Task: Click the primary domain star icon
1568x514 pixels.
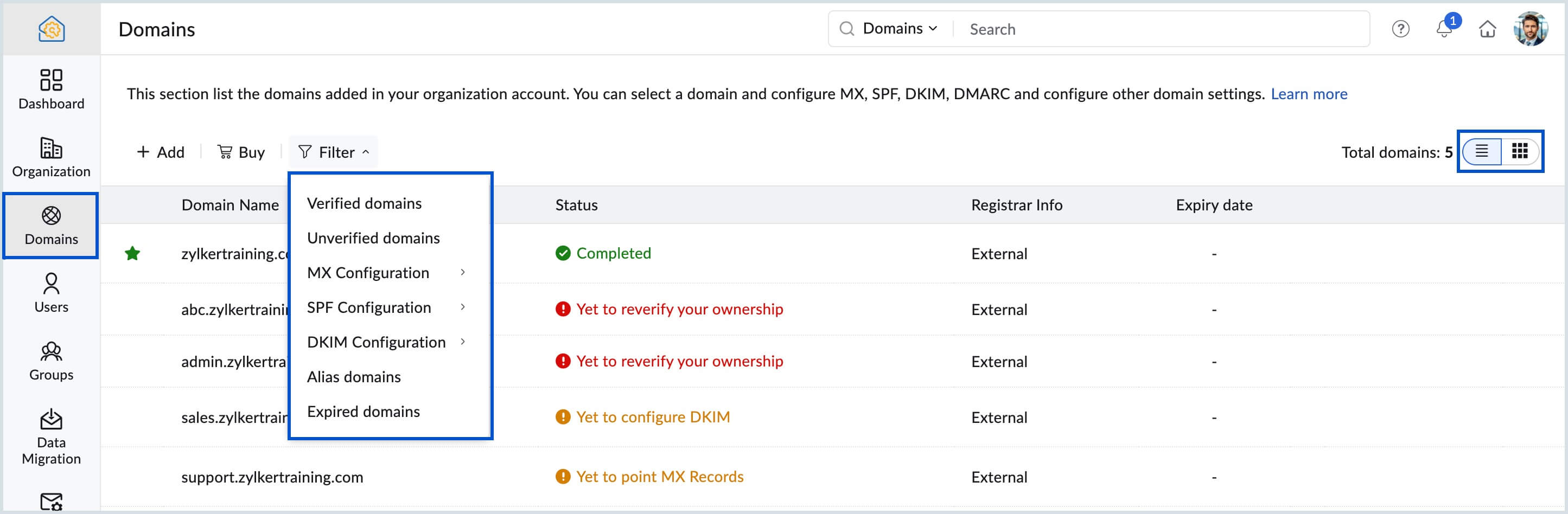Action: click(x=133, y=254)
